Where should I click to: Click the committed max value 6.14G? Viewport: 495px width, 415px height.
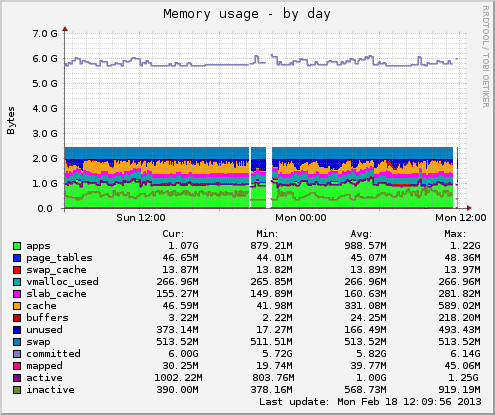point(465,354)
